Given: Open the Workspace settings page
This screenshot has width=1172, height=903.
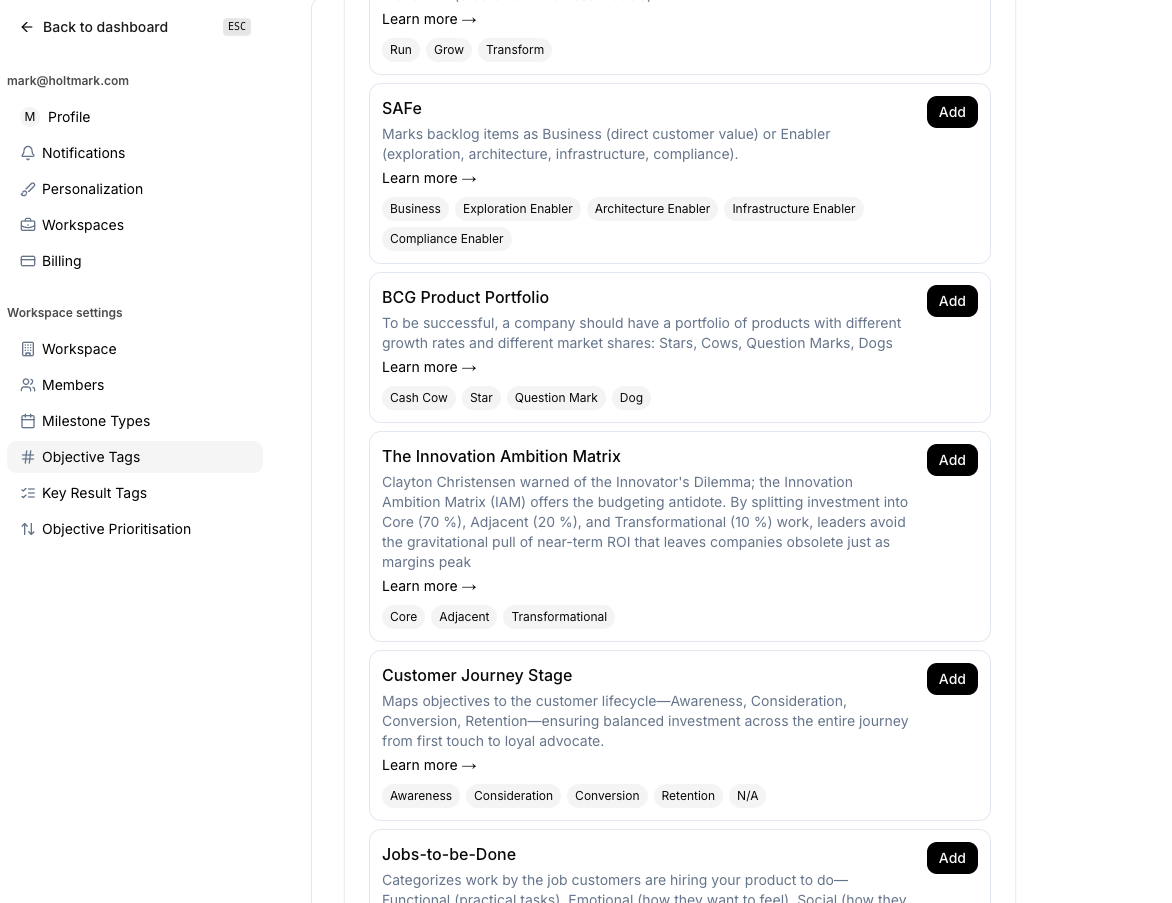Looking at the screenshot, I should (79, 349).
